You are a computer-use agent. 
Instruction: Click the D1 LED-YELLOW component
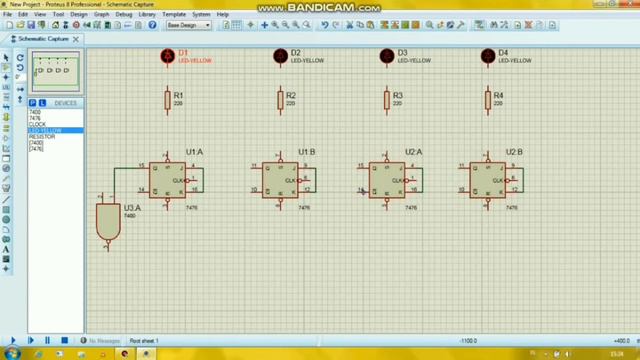click(x=167, y=56)
